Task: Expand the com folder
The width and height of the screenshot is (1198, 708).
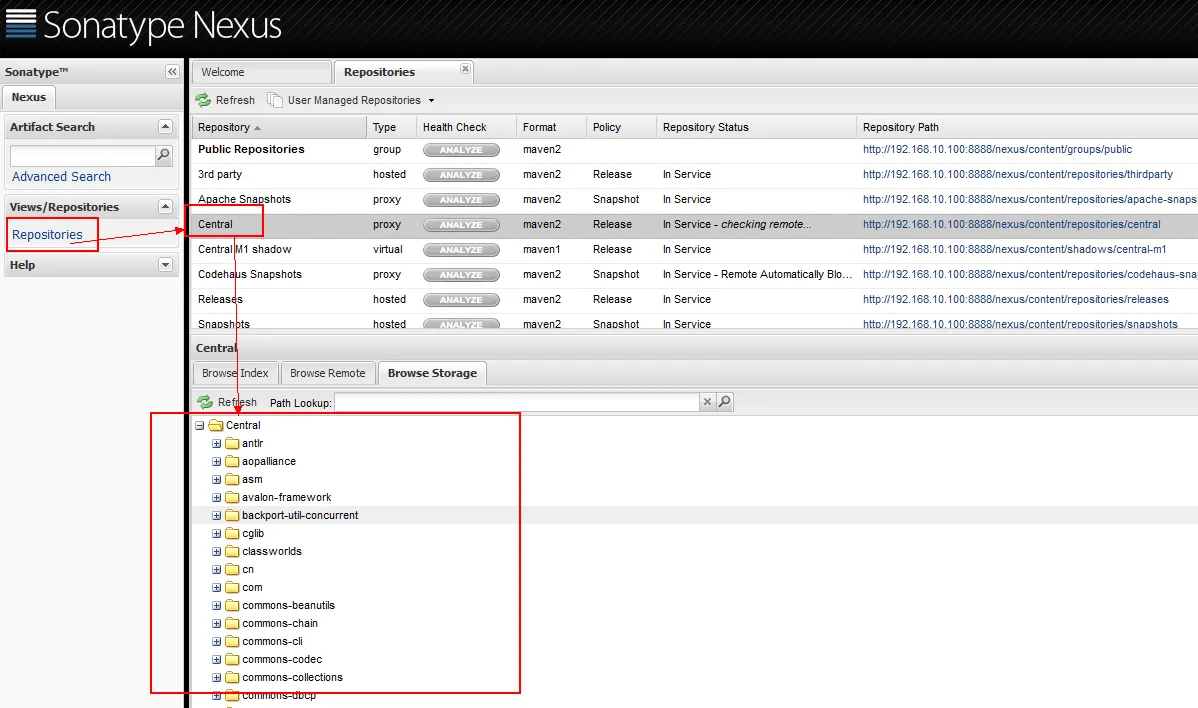Action: pos(216,587)
